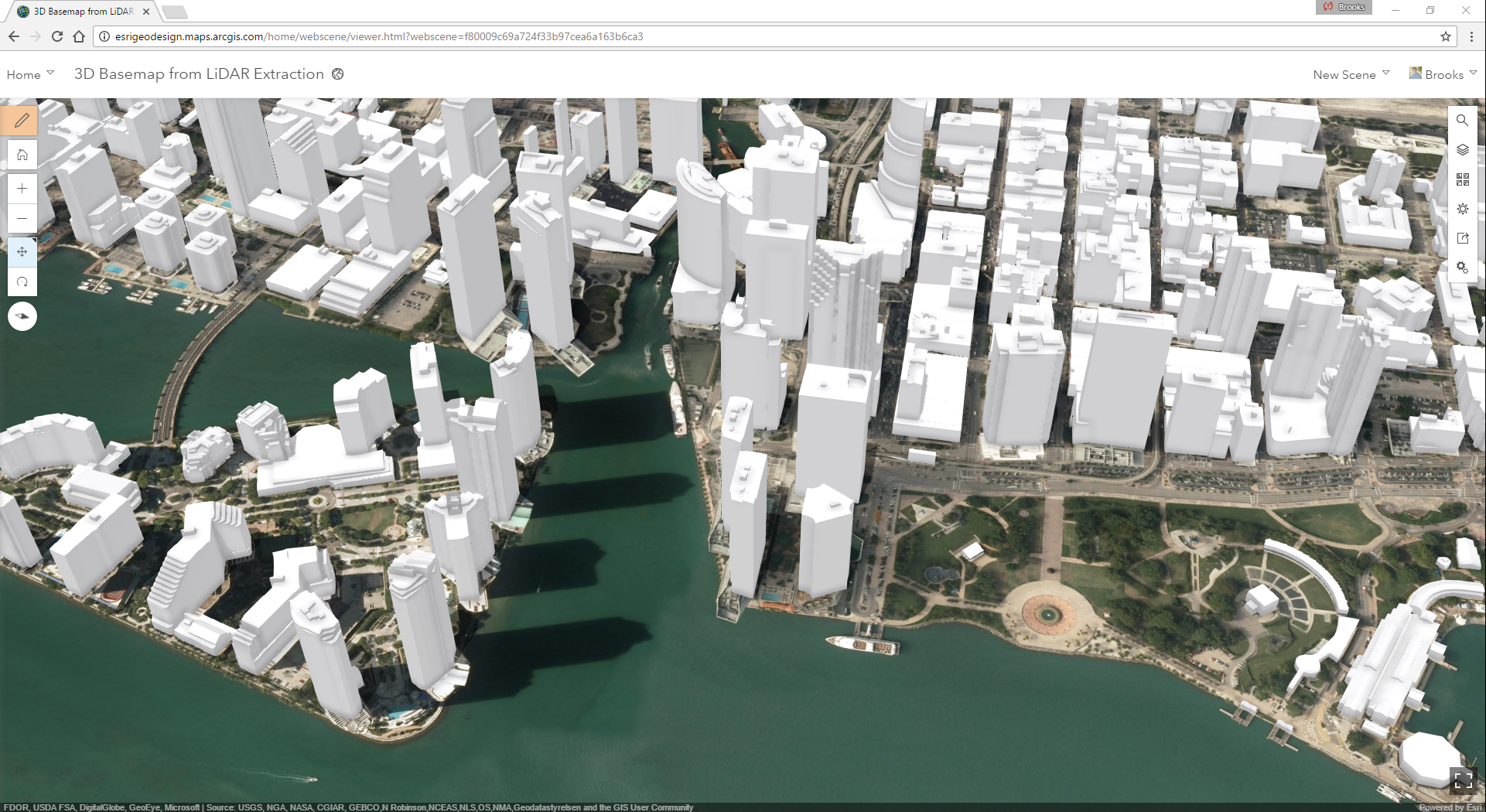Open the search magnifier tool
Screen dimensions: 1486x812
[x=1462, y=121]
